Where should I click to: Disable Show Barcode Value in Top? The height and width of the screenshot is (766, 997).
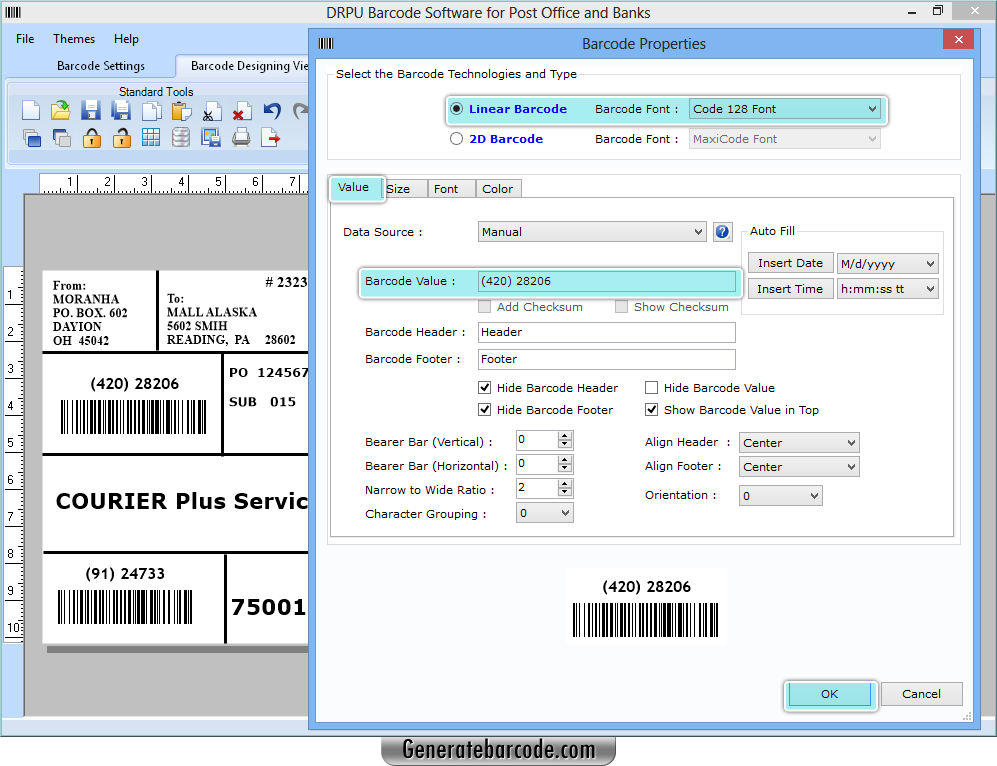pos(651,409)
